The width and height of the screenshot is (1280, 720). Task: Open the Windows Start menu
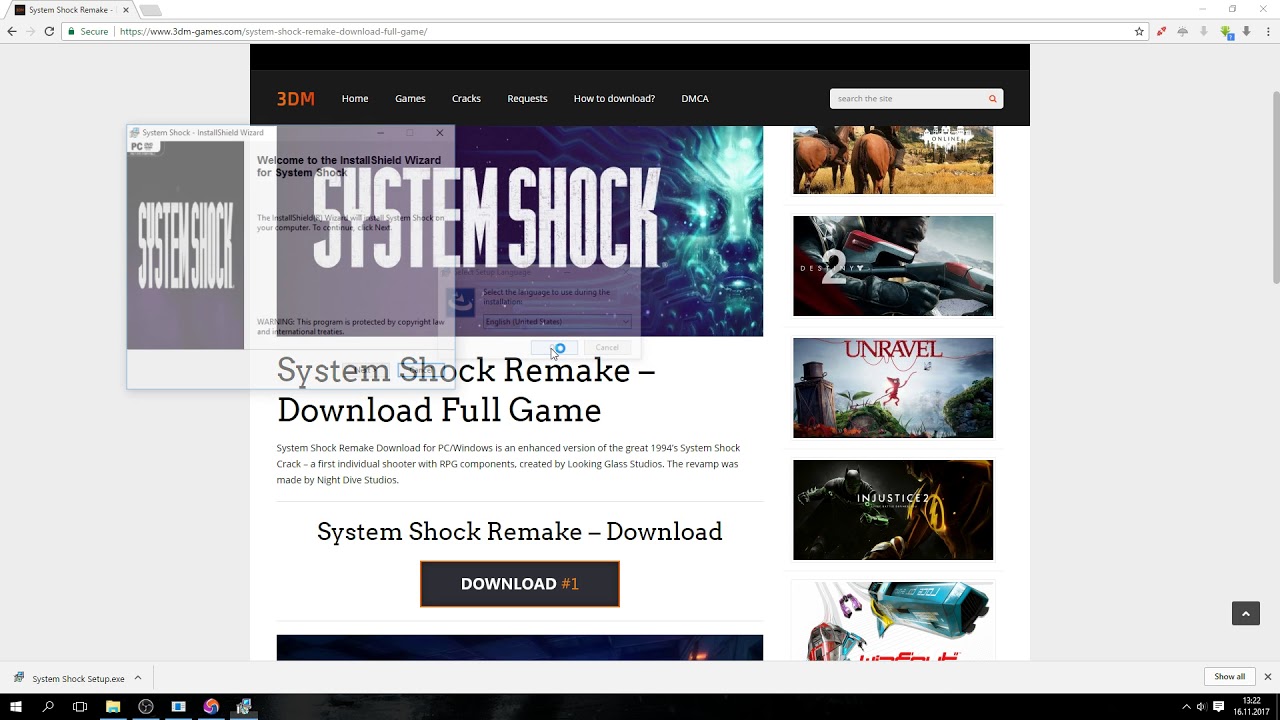[16, 707]
